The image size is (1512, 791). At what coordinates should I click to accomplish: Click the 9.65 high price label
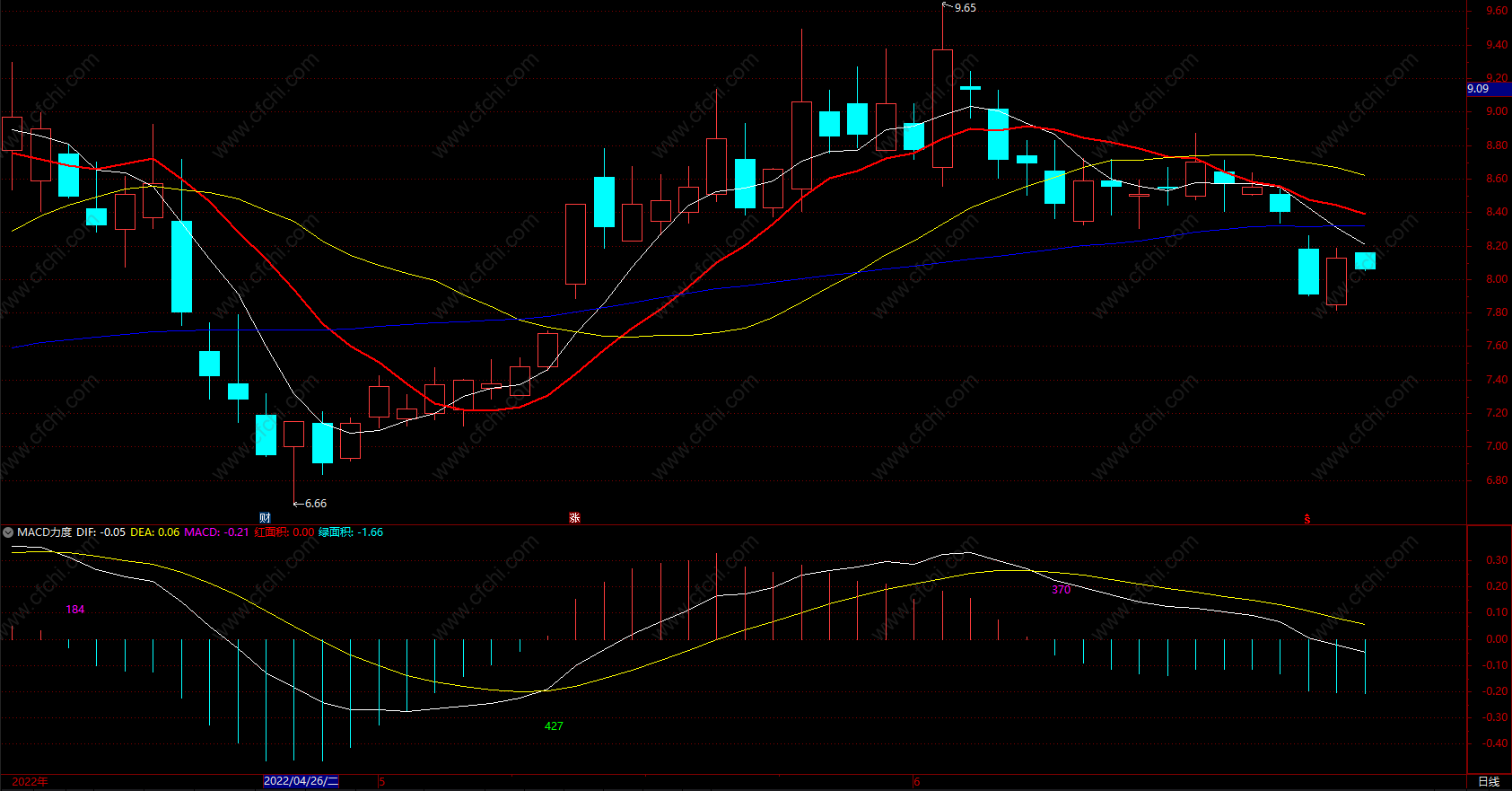coord(965,8)
